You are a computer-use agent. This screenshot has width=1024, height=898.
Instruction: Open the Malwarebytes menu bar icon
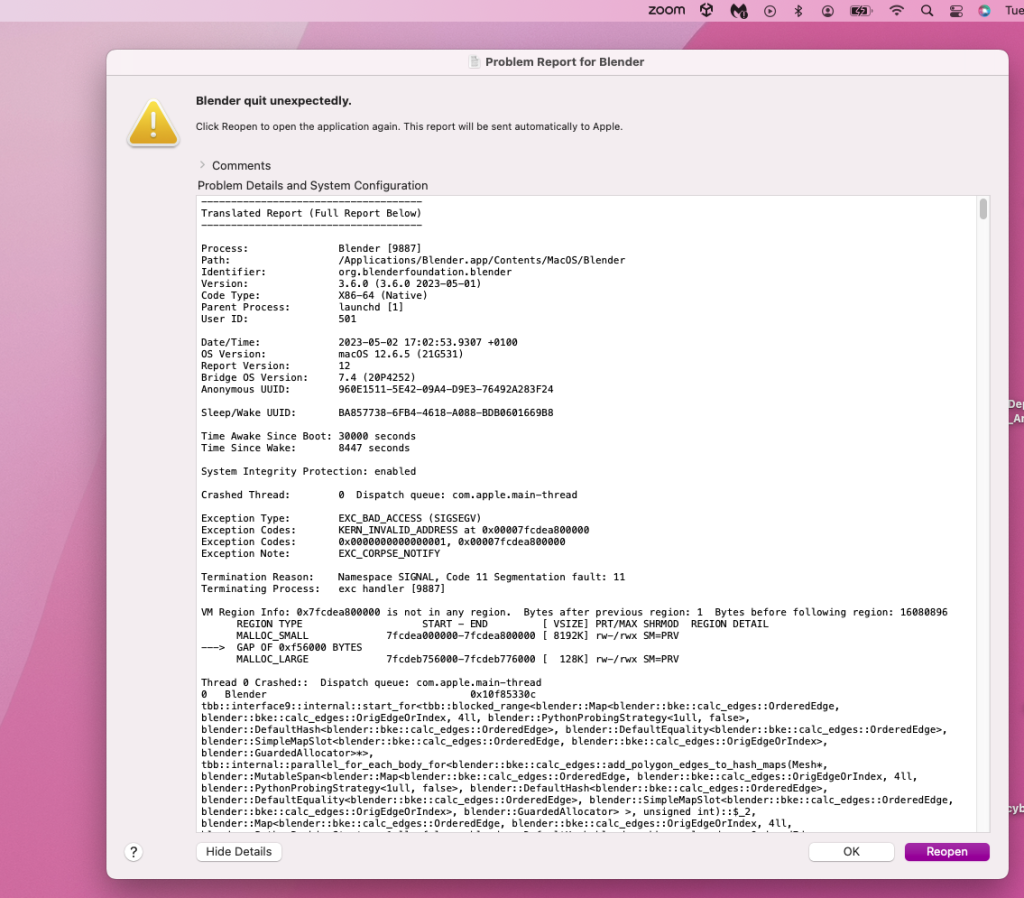(739, 10)
